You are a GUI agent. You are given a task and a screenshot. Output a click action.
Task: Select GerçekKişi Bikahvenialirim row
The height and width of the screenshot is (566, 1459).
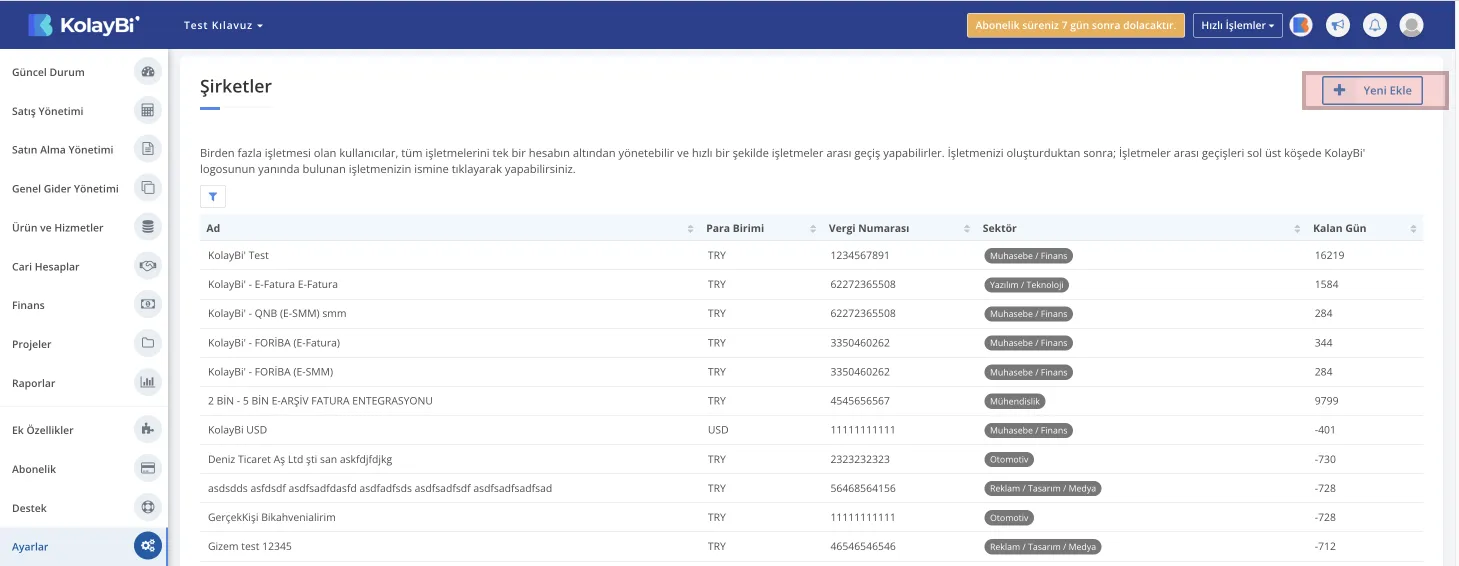tap(811, 517)
